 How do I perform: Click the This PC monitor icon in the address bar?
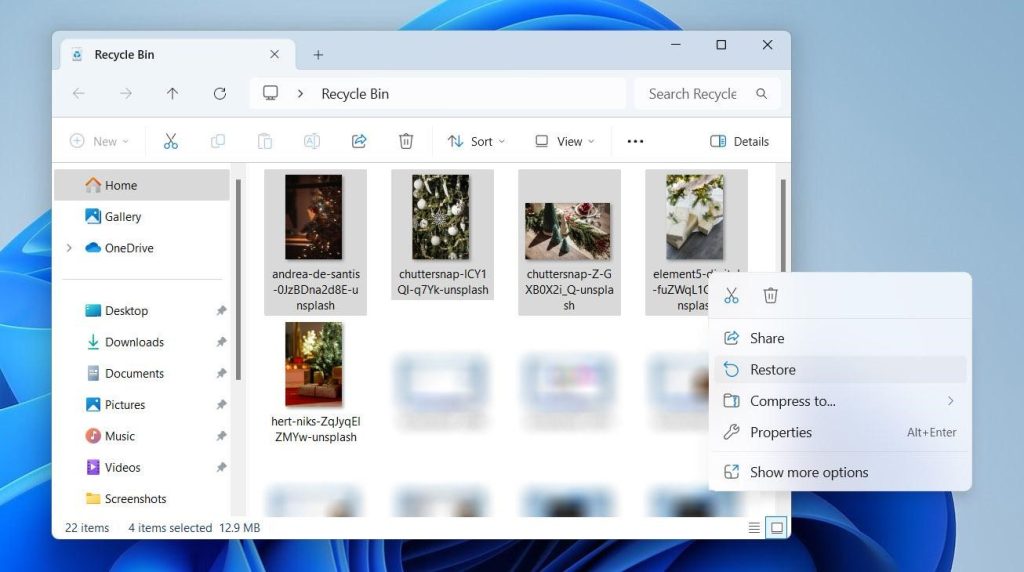270,93
